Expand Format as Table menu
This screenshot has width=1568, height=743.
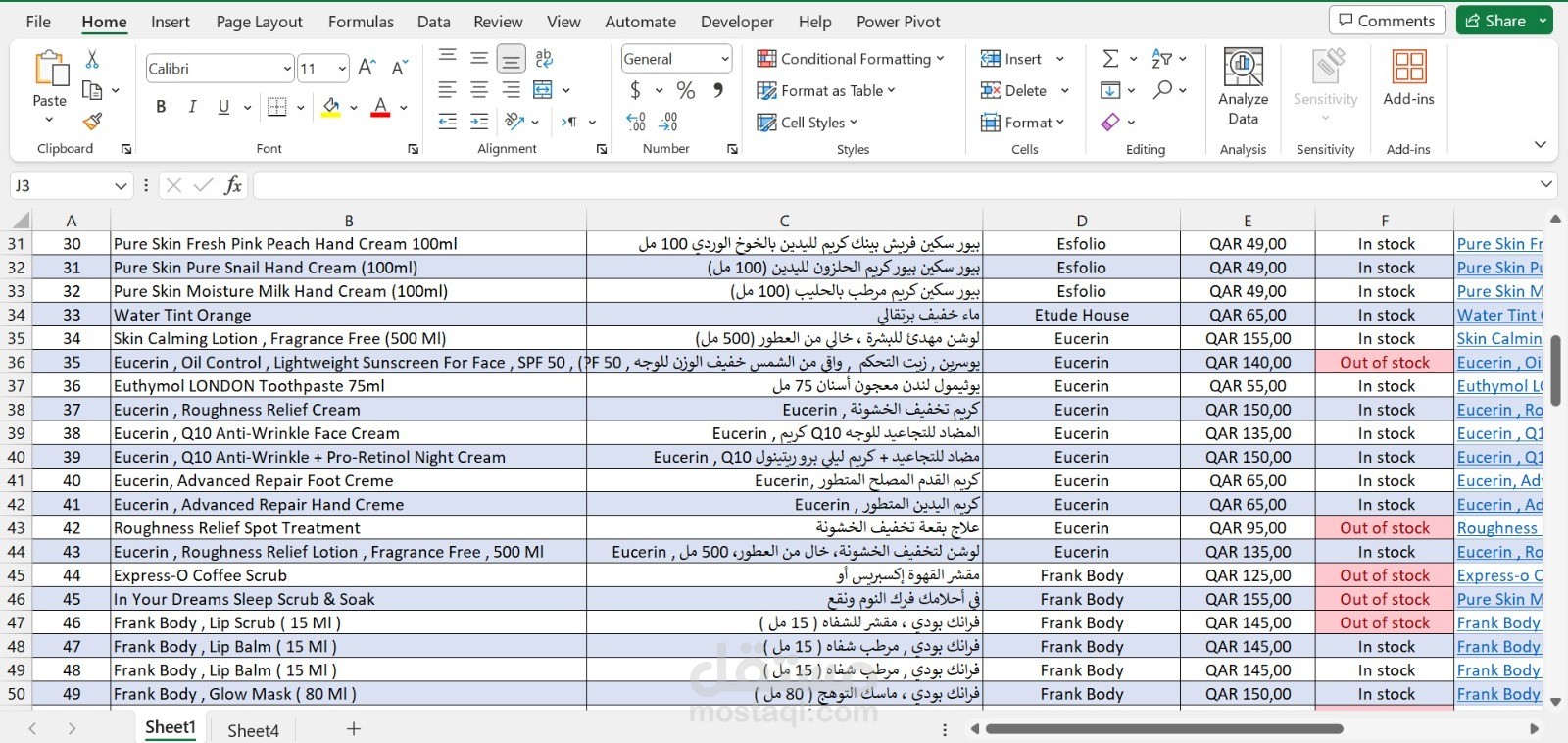(826, 90)
